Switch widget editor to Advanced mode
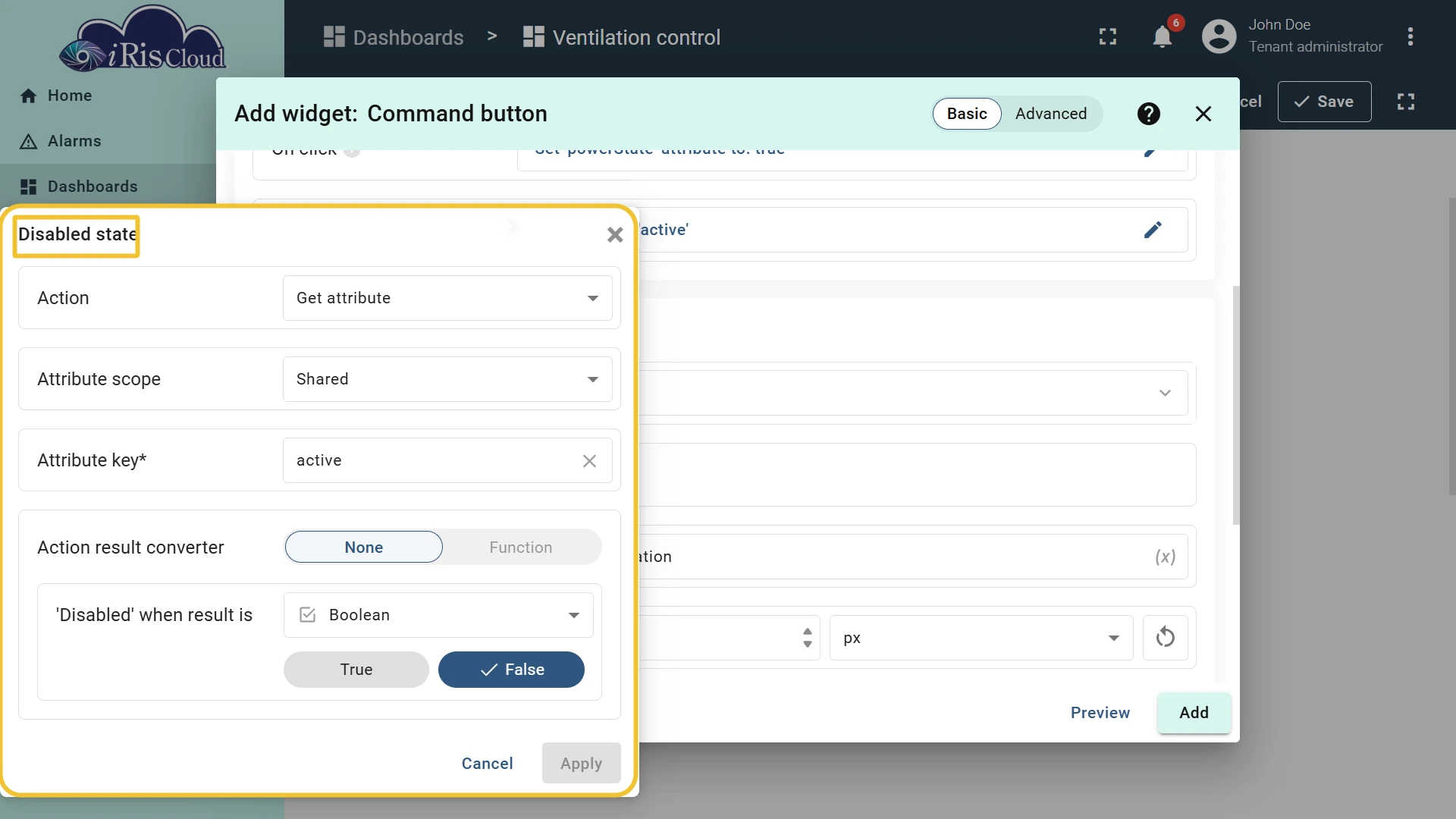 1051,114
